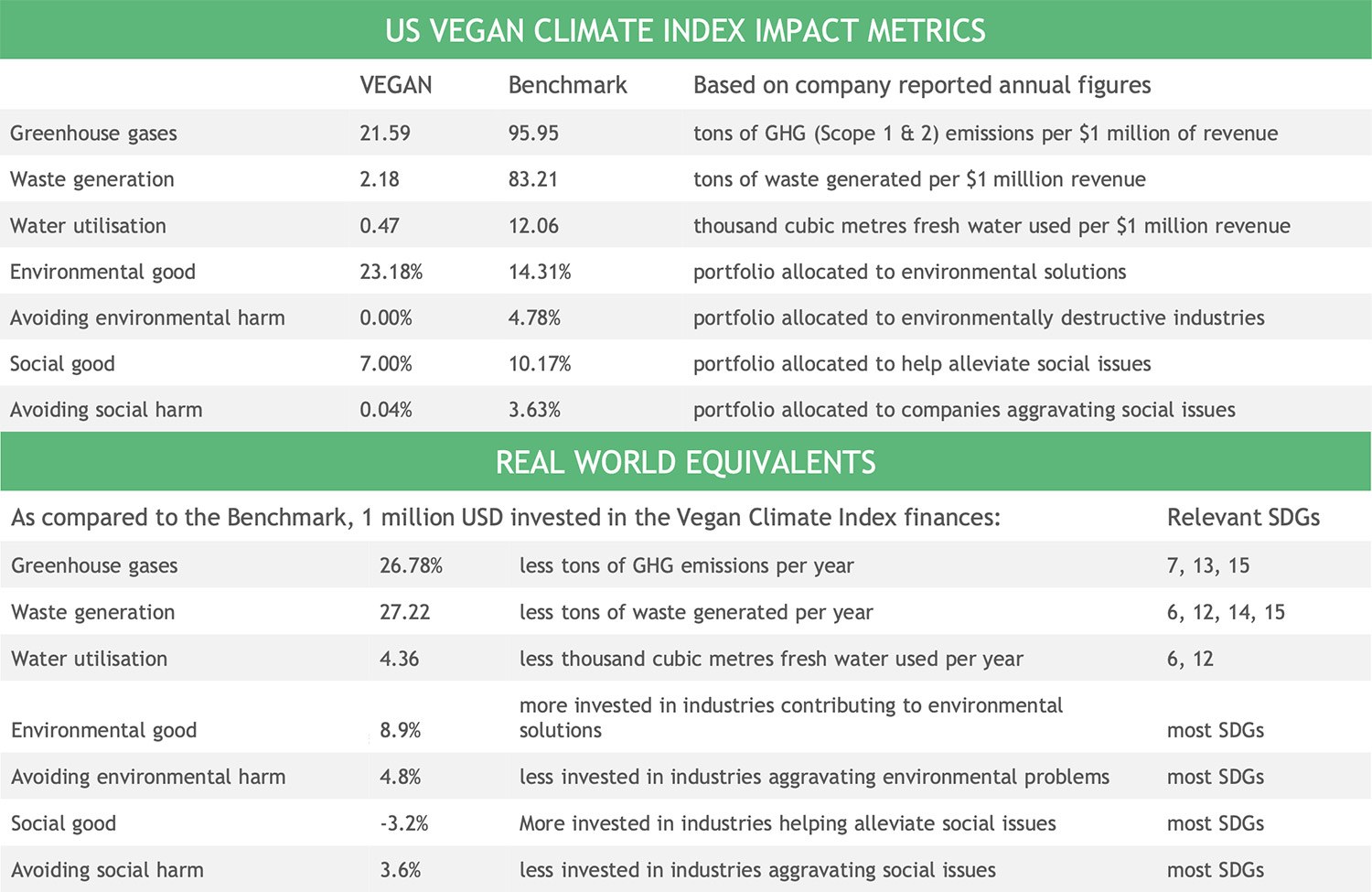Click the Real World Equivalents header banner
Screen dimensions: 1372x892
coord(685,463)
